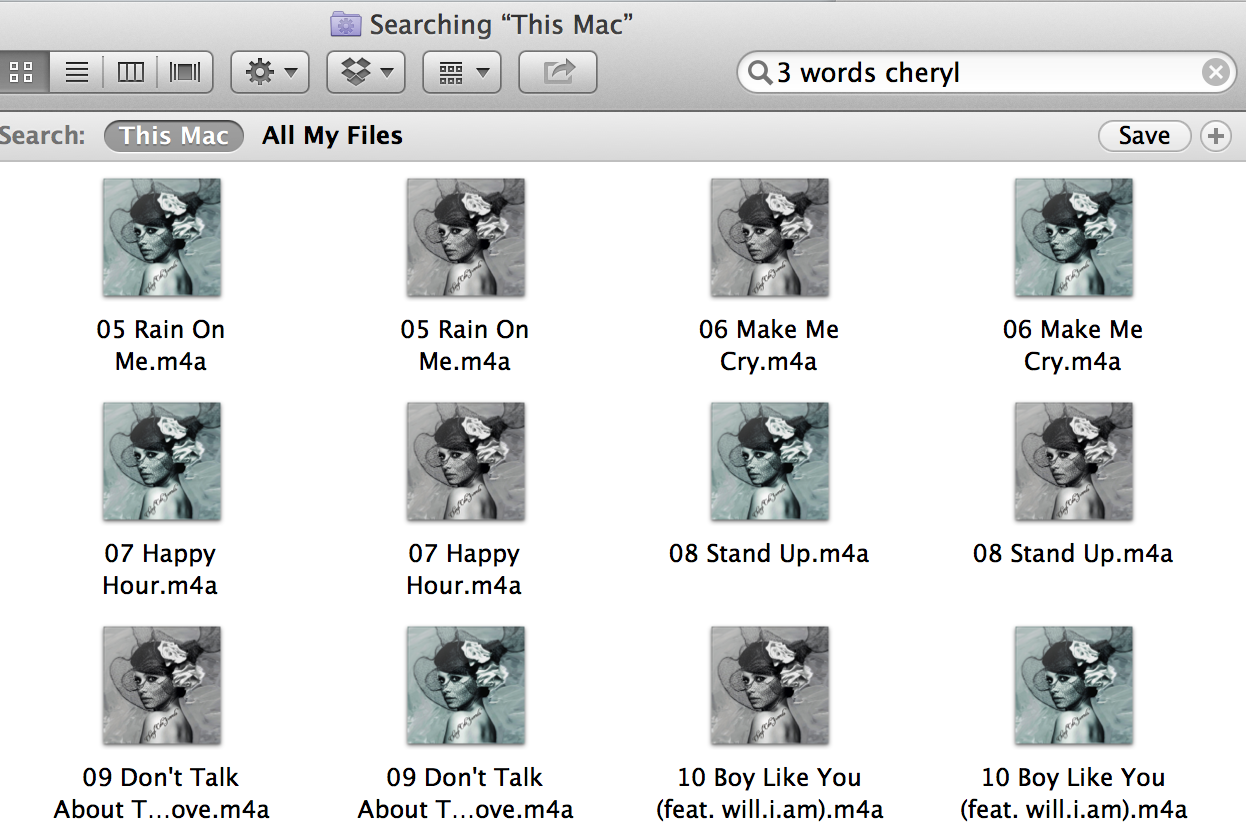Select the leftmost '07 Happy Hour.m4a' album thumbnail
1246x826 pixels.
[x=162, y=462]
